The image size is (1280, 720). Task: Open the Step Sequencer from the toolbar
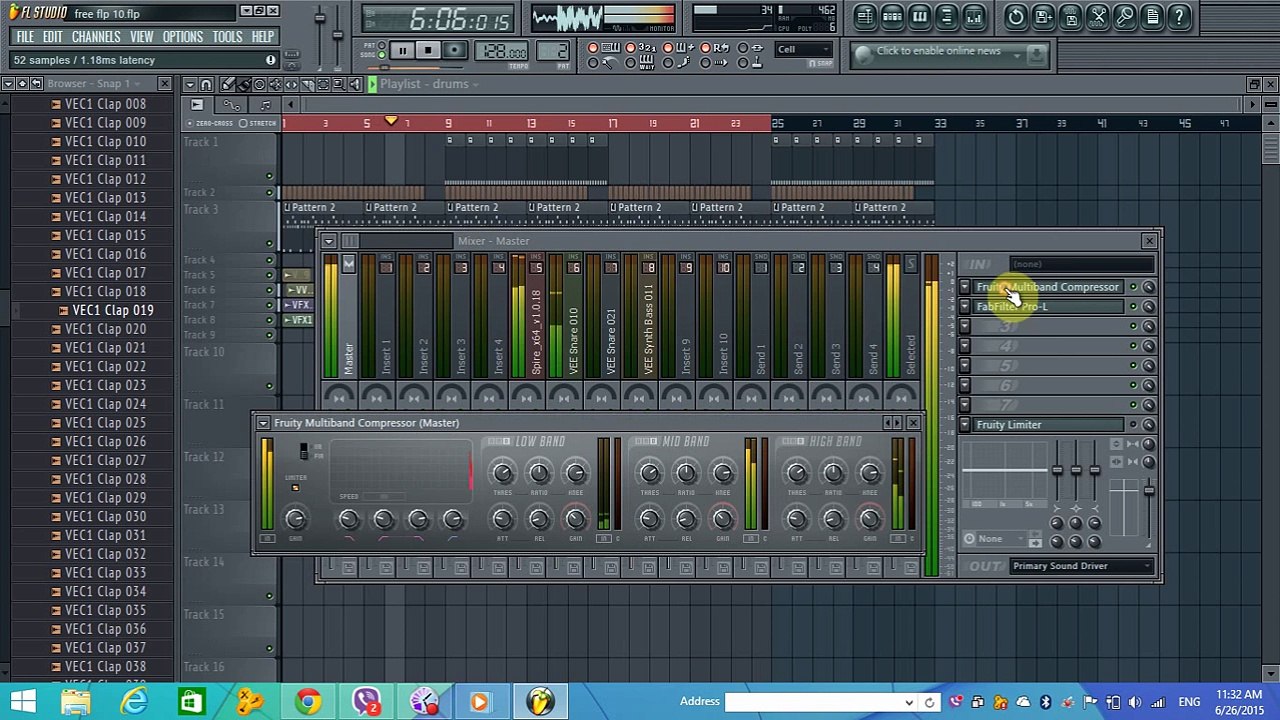coord(892,16)
